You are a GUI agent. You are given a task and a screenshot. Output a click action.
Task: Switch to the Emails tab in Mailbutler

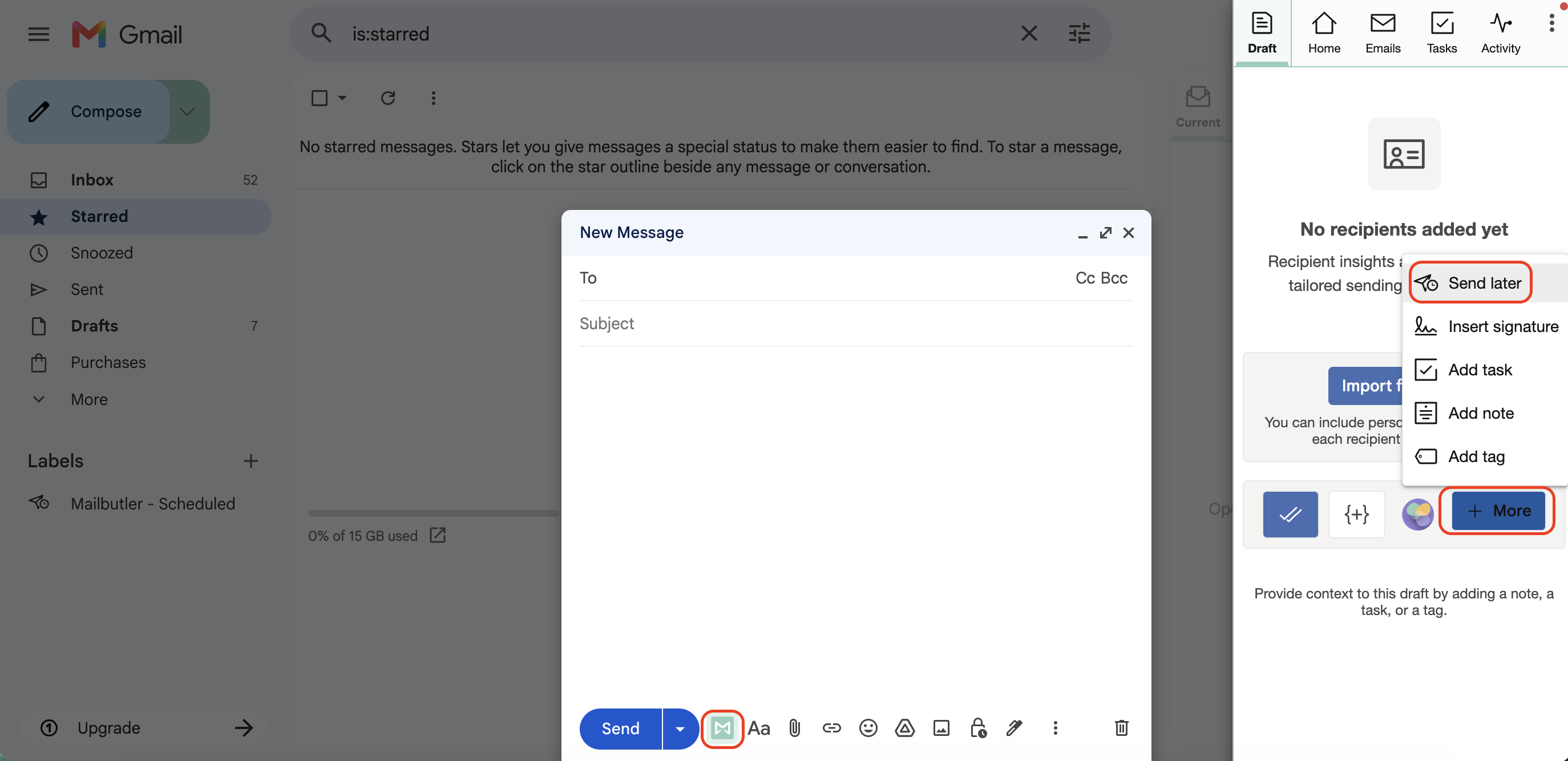tap(1383, 33)
